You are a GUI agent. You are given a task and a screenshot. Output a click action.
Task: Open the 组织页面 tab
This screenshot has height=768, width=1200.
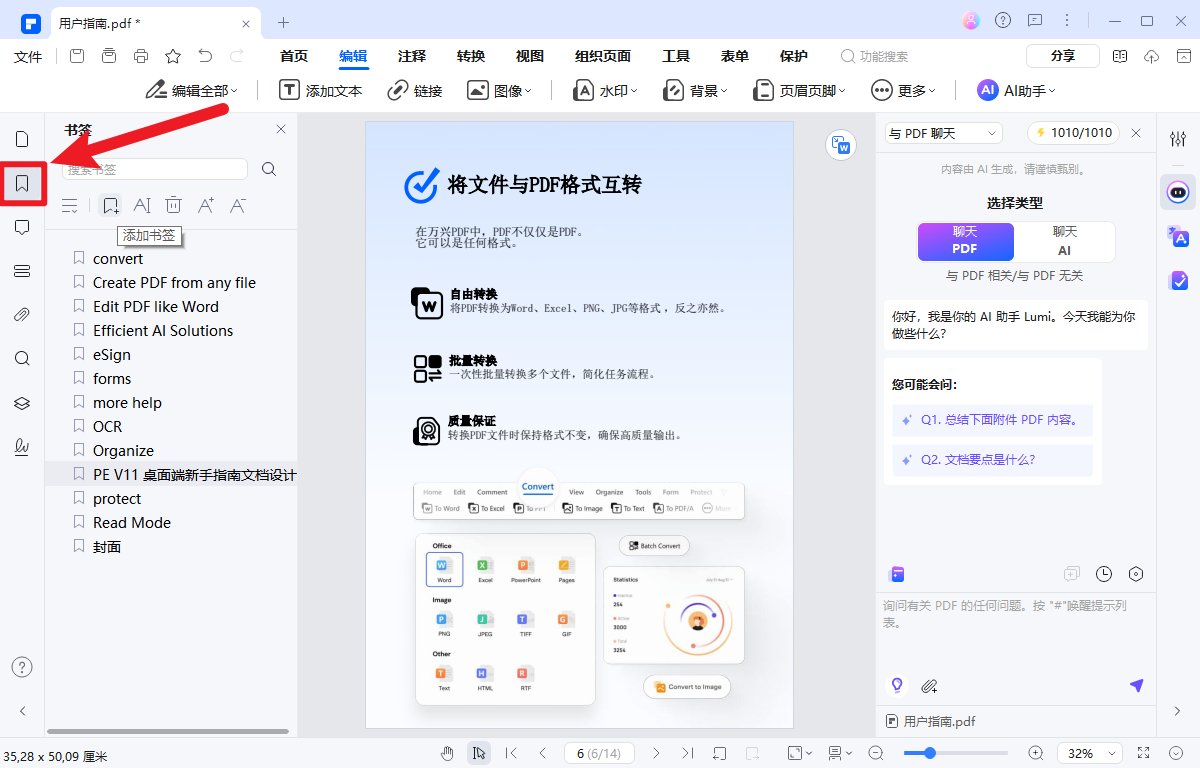pyautogui.click(x=602, y=56)
